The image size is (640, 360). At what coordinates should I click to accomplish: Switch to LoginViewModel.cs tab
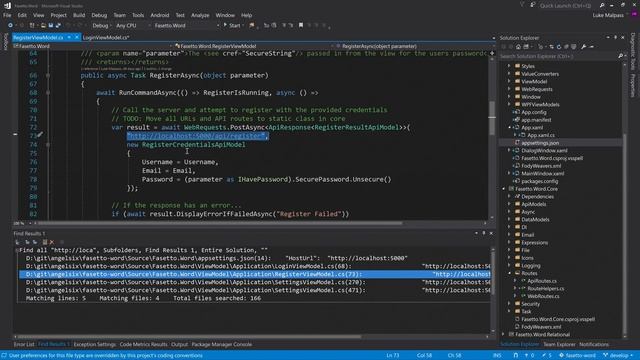106,37
